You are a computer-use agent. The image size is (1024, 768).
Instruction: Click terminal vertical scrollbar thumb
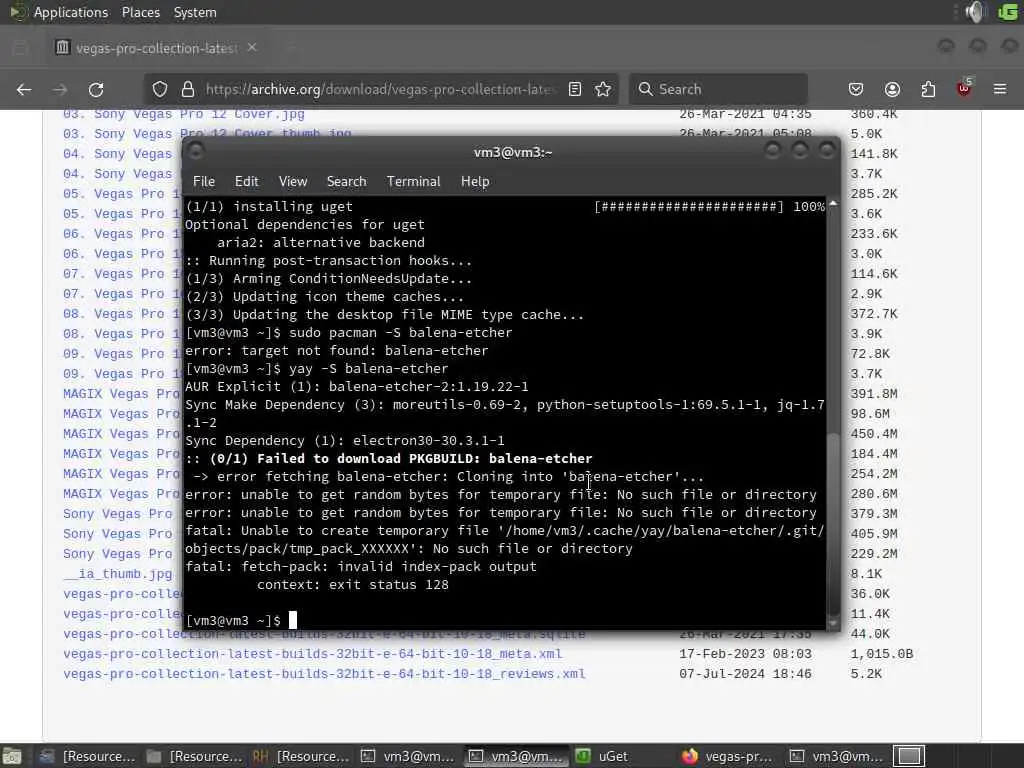click(x=833, y=522)
